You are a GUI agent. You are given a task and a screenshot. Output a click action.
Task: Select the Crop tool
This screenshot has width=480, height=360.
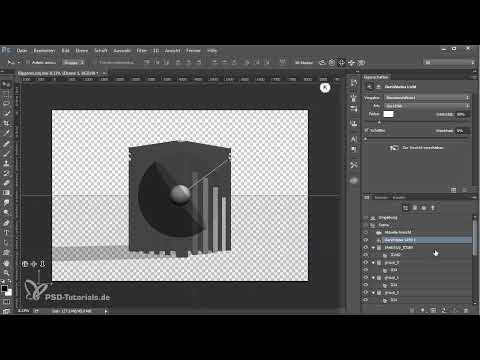coord(6,123)
